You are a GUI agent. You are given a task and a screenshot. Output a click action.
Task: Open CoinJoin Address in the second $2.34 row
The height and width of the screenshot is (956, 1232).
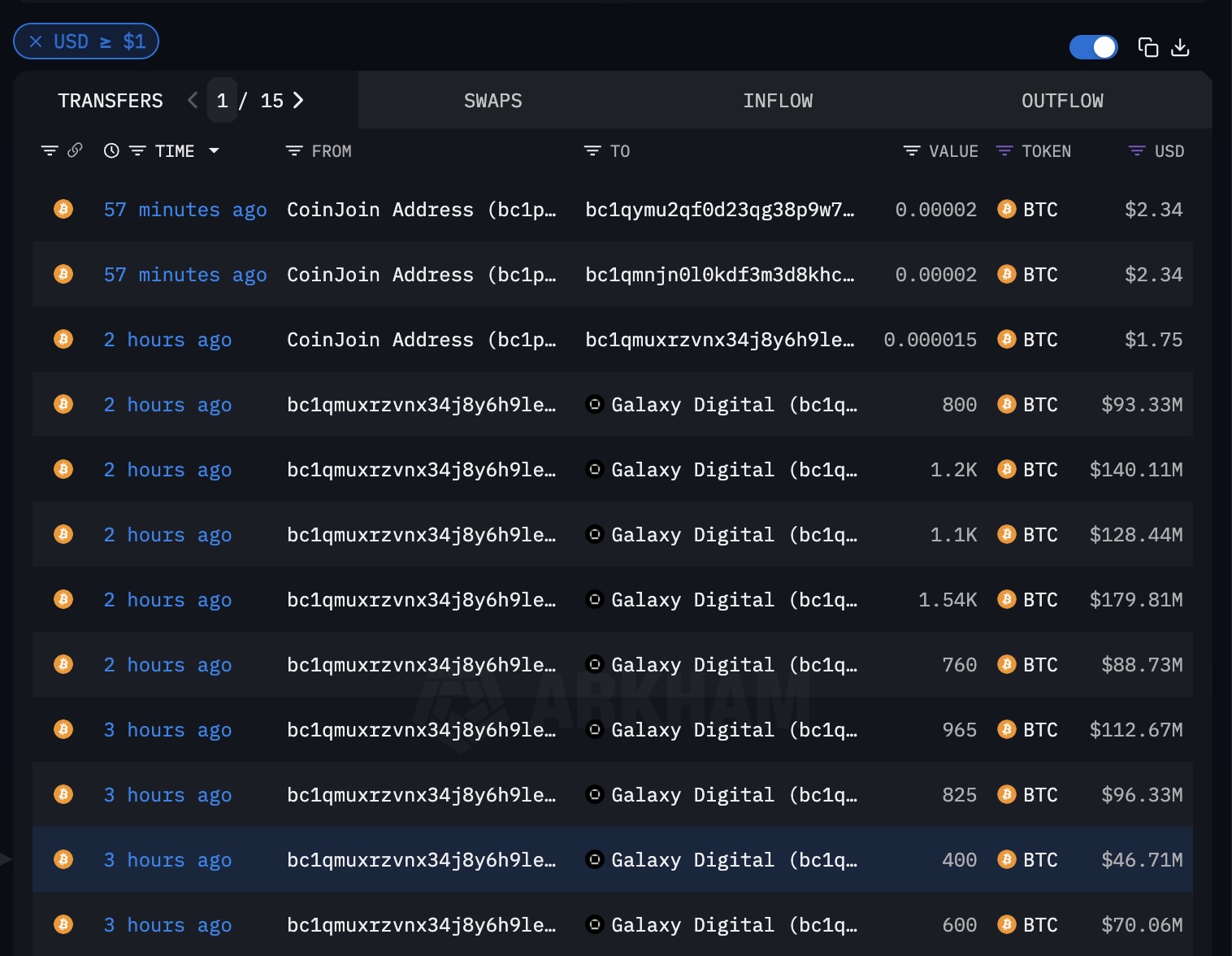422,275
